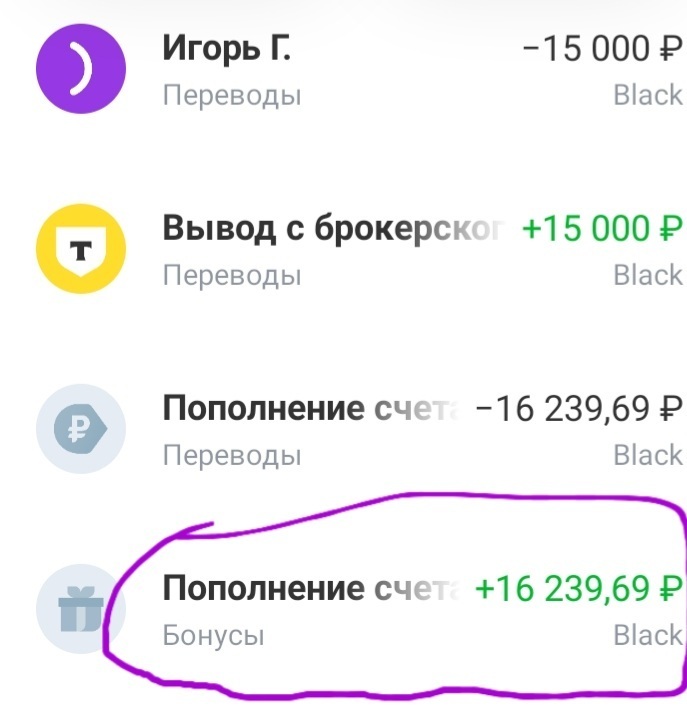This screenshot has height=718, width=687.
Task: Open the Игорь Г. transfer transaction
Action: click(x=227, y=49)
